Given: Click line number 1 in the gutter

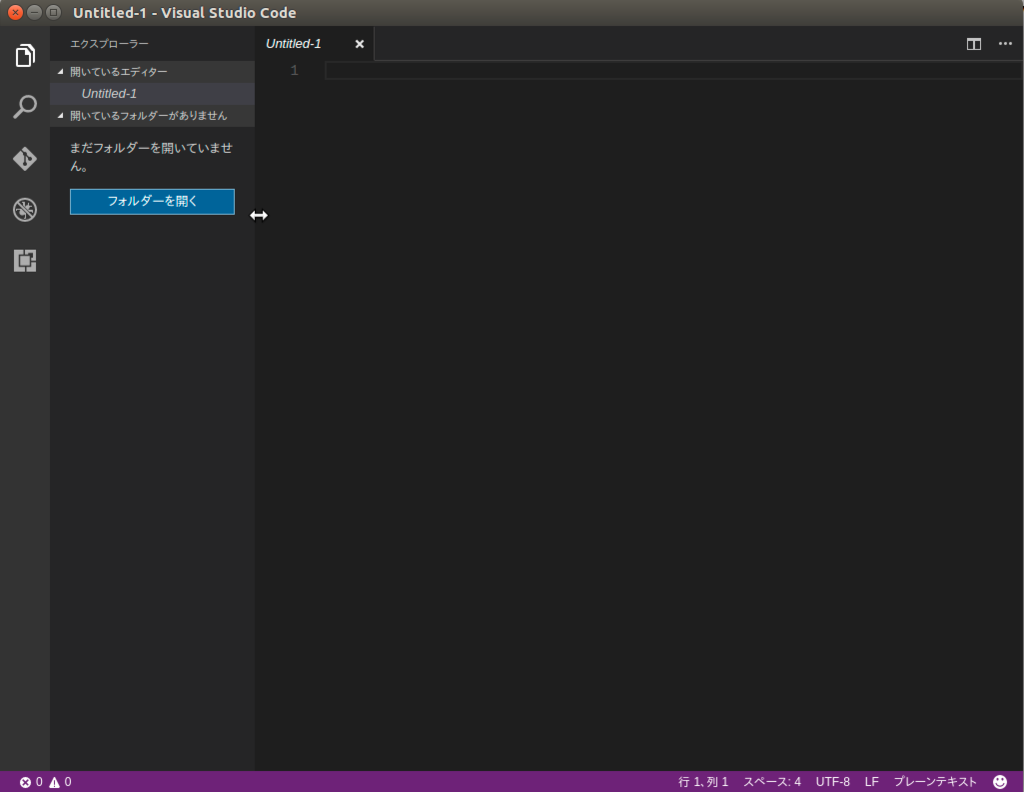Looking at the screenshot, I should 295,71.
